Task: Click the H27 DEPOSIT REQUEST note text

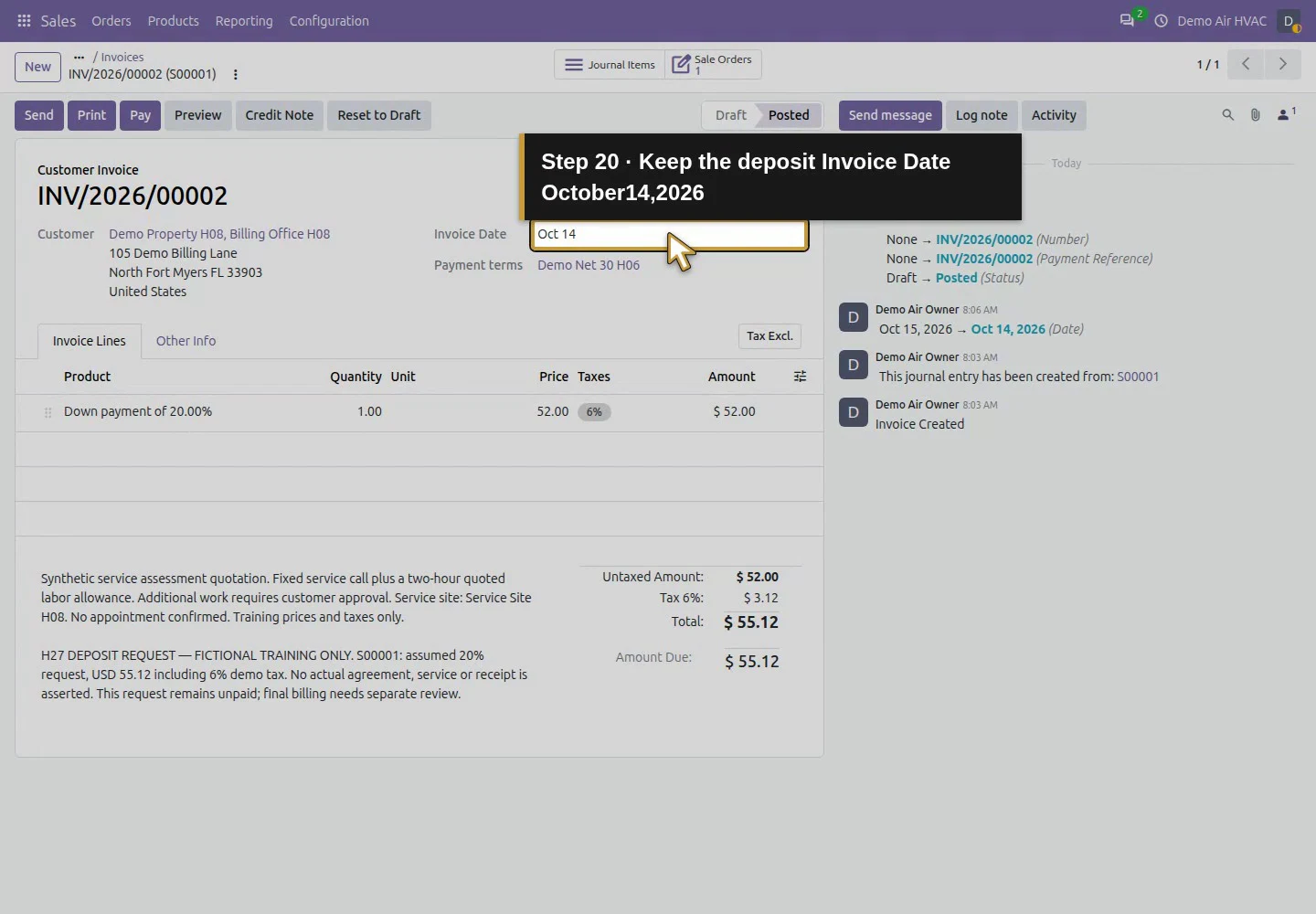Action: tap(284, 675)
